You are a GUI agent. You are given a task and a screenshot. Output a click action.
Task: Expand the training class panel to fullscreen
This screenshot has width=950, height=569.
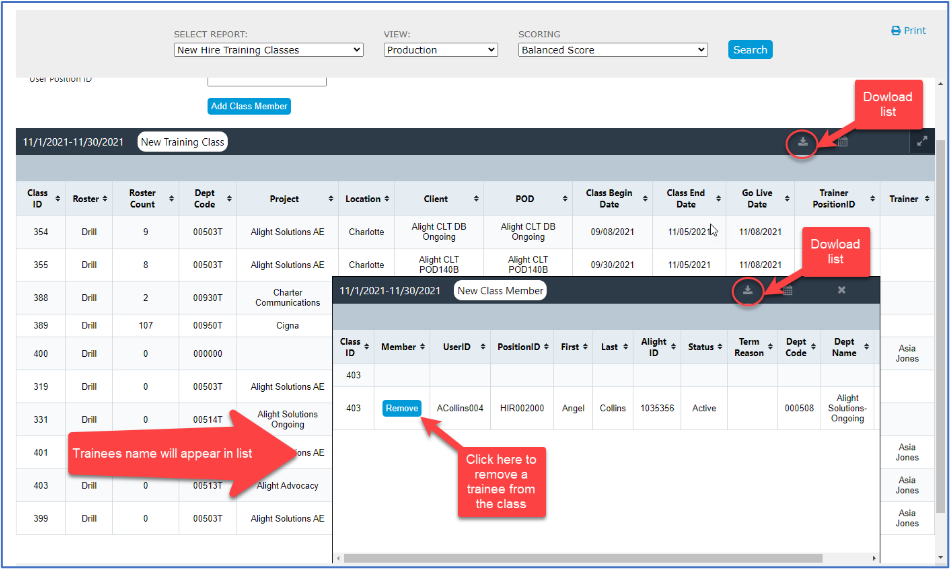click(922, 142)
